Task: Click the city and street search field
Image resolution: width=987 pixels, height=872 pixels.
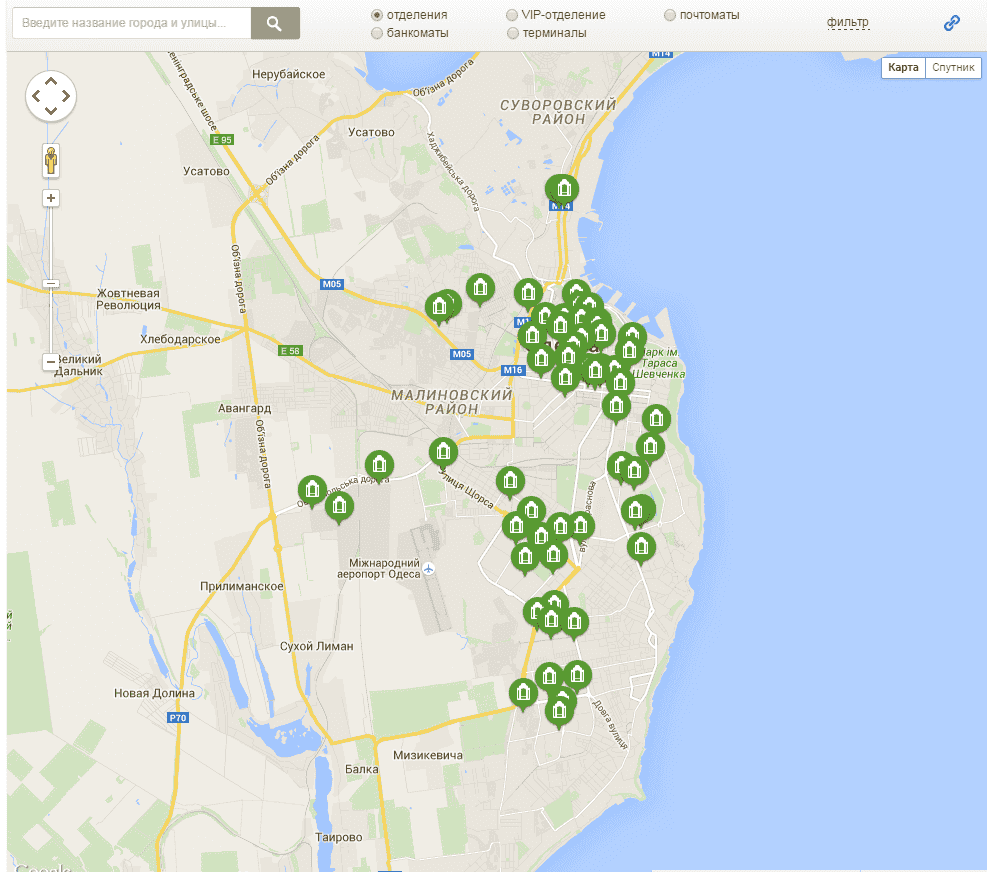Action: pos(131,23)
